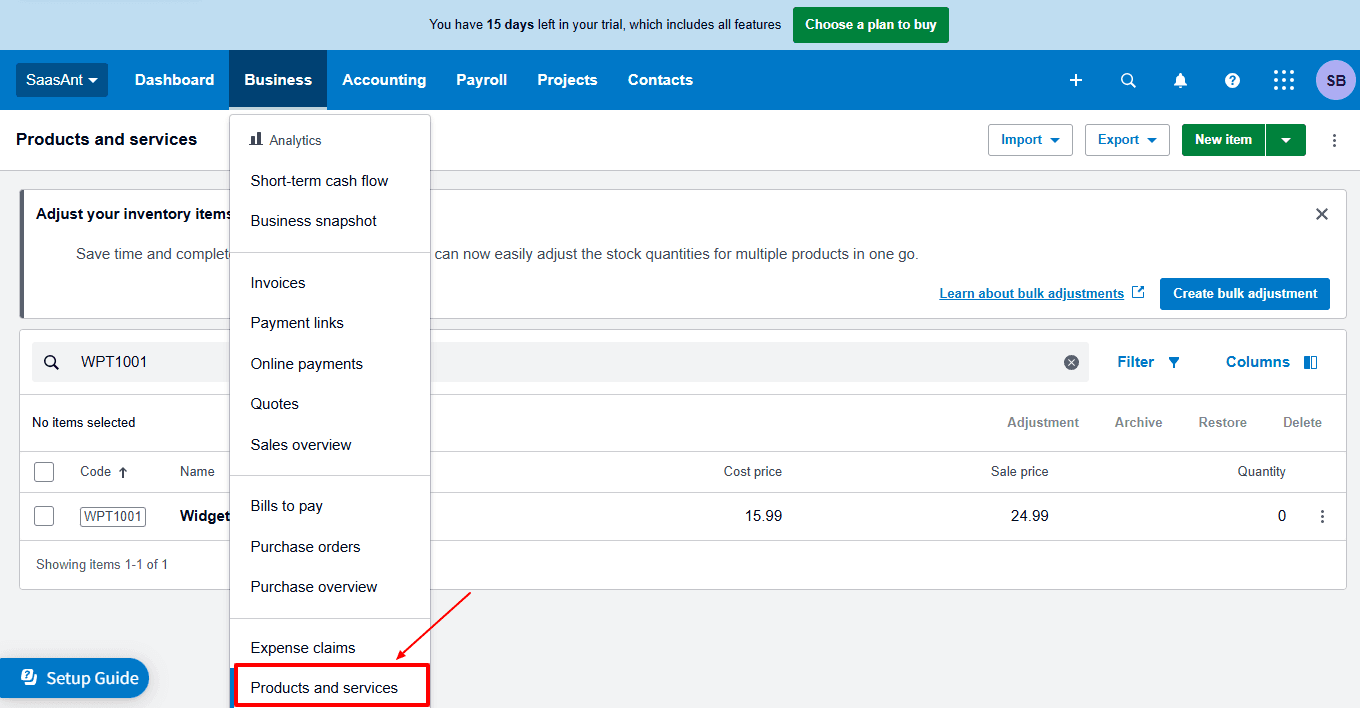Image resolution: width=1360 pixels, height=708 pixels.
Task: Open search with the magnifier icon
Action: pyautogui.click(x=1128, y=80)
